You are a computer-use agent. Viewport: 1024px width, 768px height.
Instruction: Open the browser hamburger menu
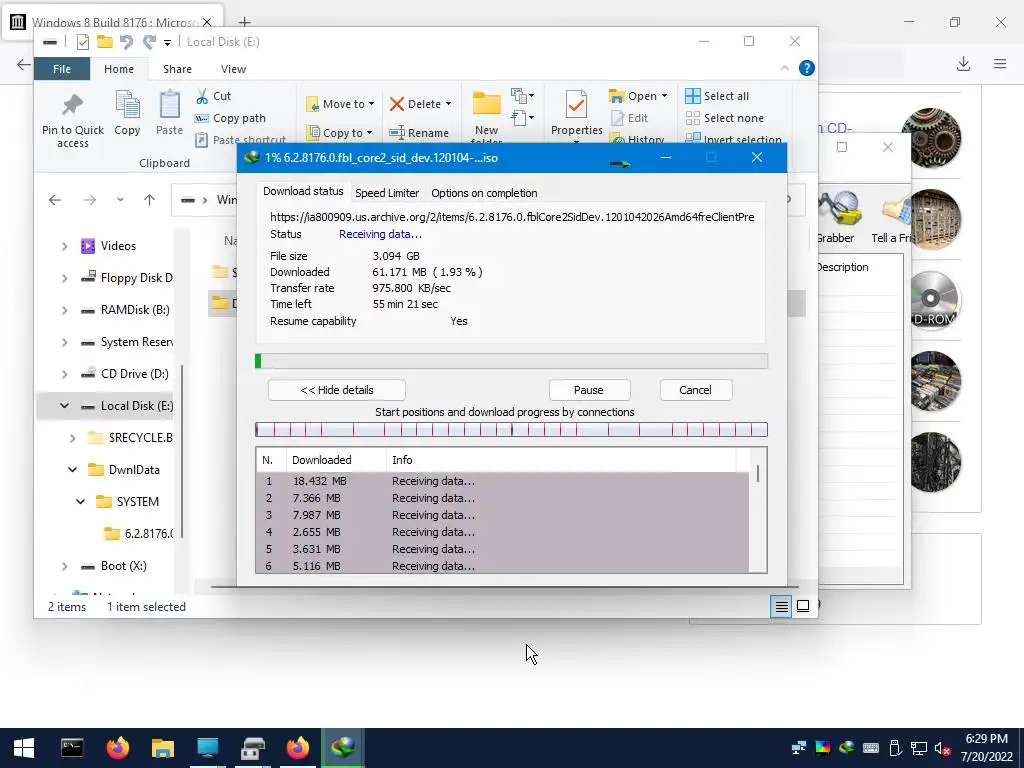(x=1000, y=63)
